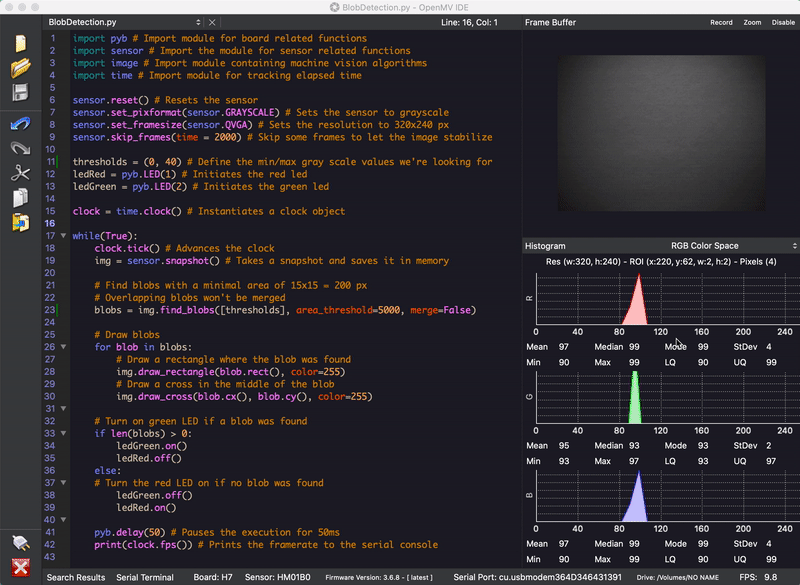Click the Firmware Version 3.6.8 latest label
This screenshot has height=585, width=800.
[378, 577]
